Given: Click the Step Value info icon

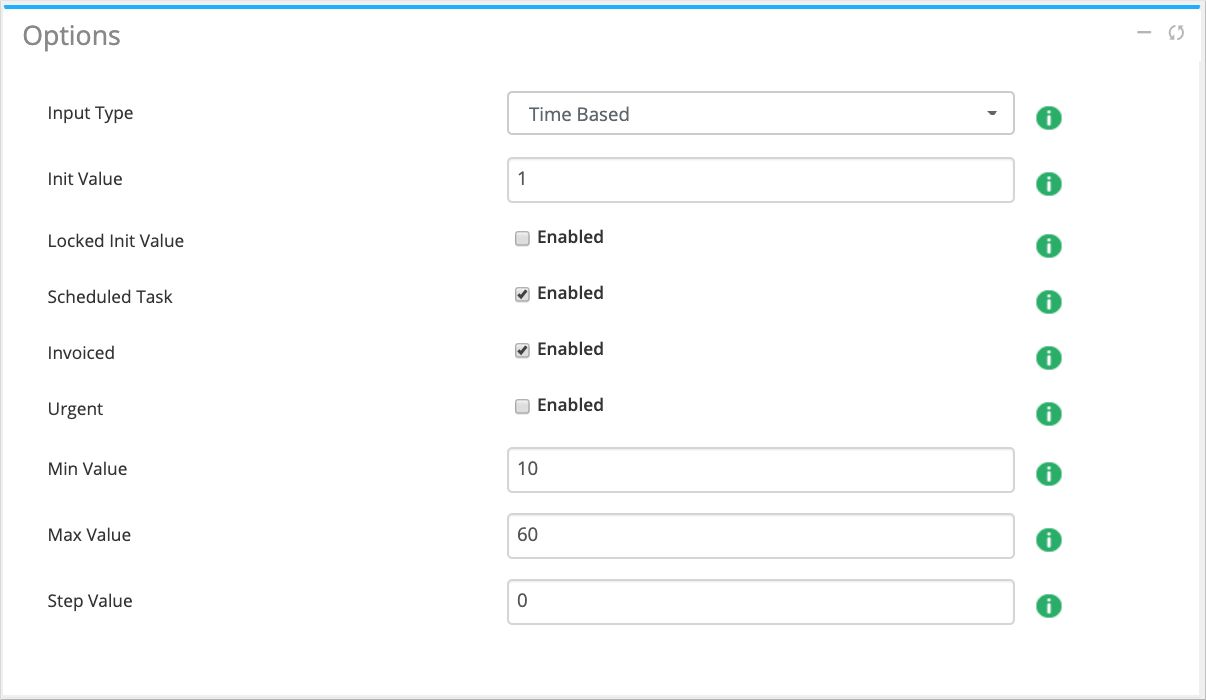Looking at the screenshot, I should [1048, 606].
